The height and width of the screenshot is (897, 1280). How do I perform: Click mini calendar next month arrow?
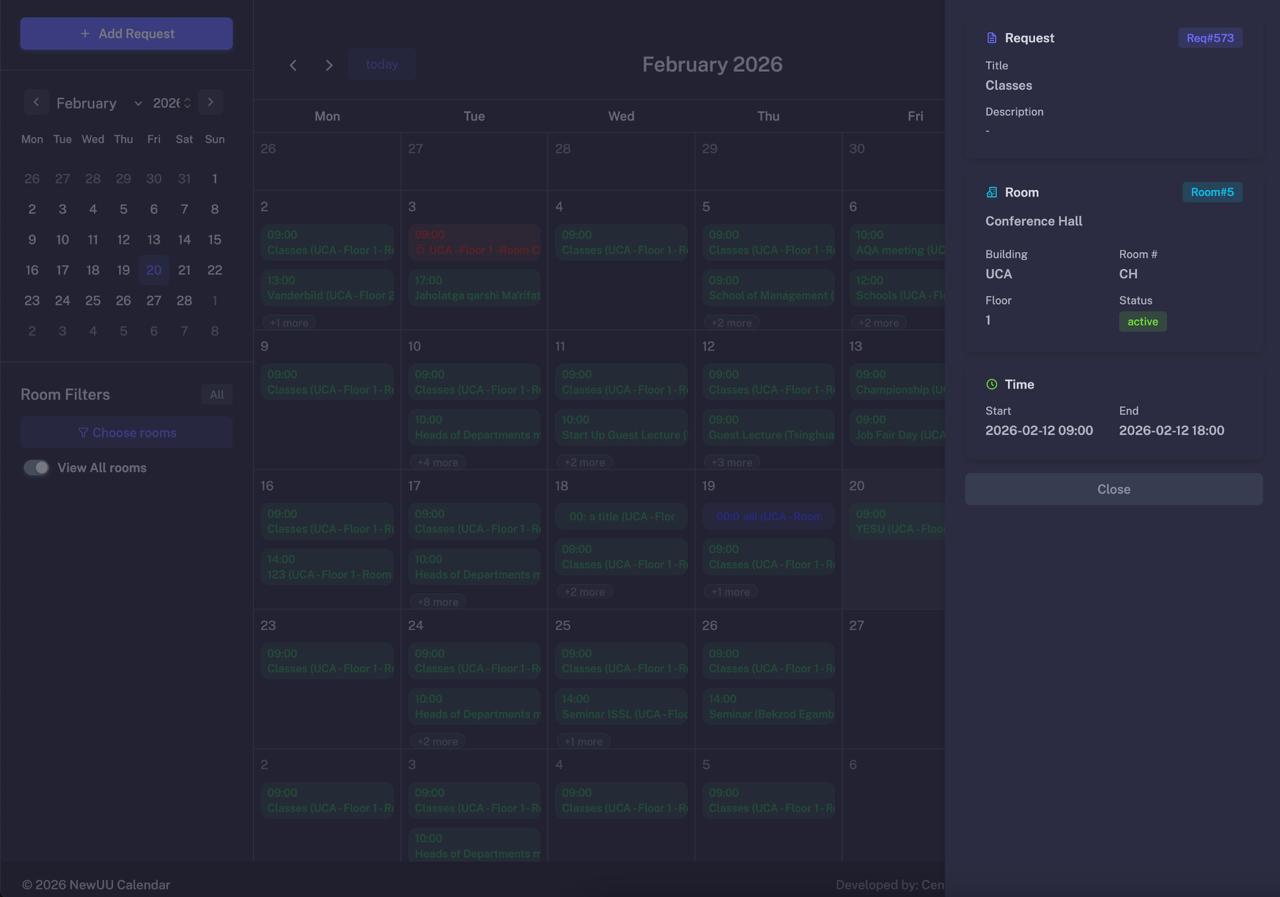click(210, 102)
